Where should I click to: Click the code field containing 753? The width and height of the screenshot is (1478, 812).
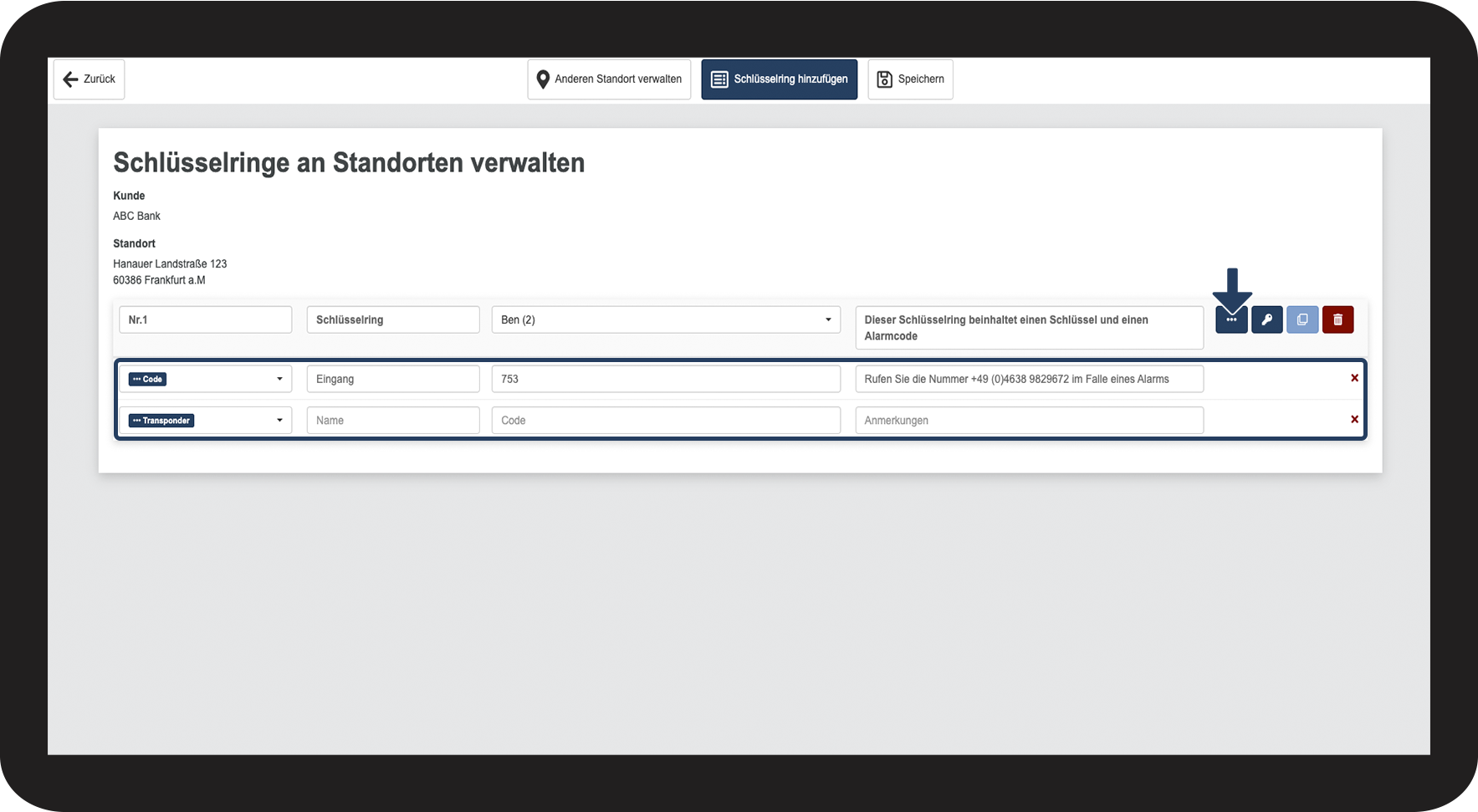666,379
